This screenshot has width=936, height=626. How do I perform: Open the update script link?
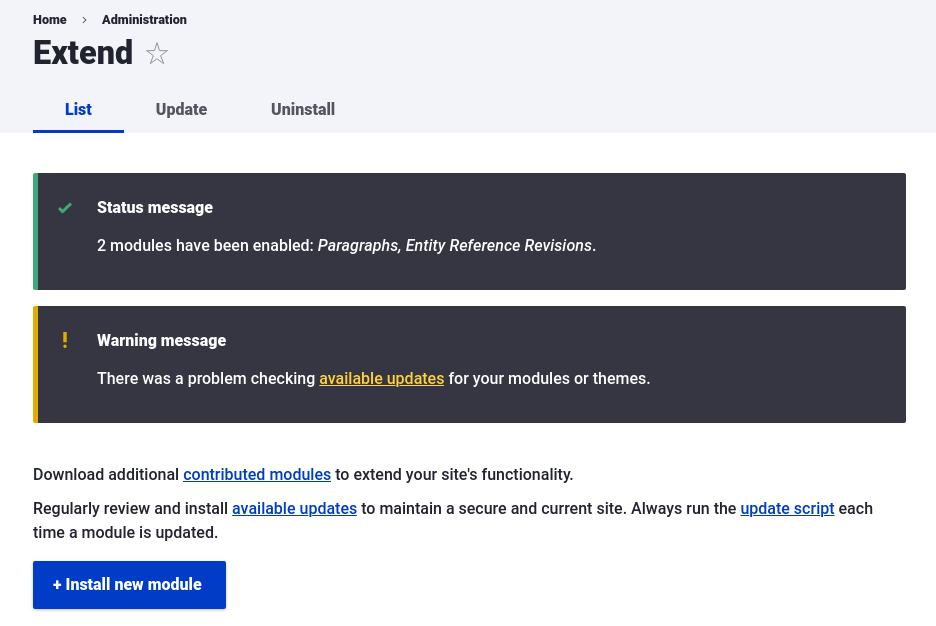point(787,508)
